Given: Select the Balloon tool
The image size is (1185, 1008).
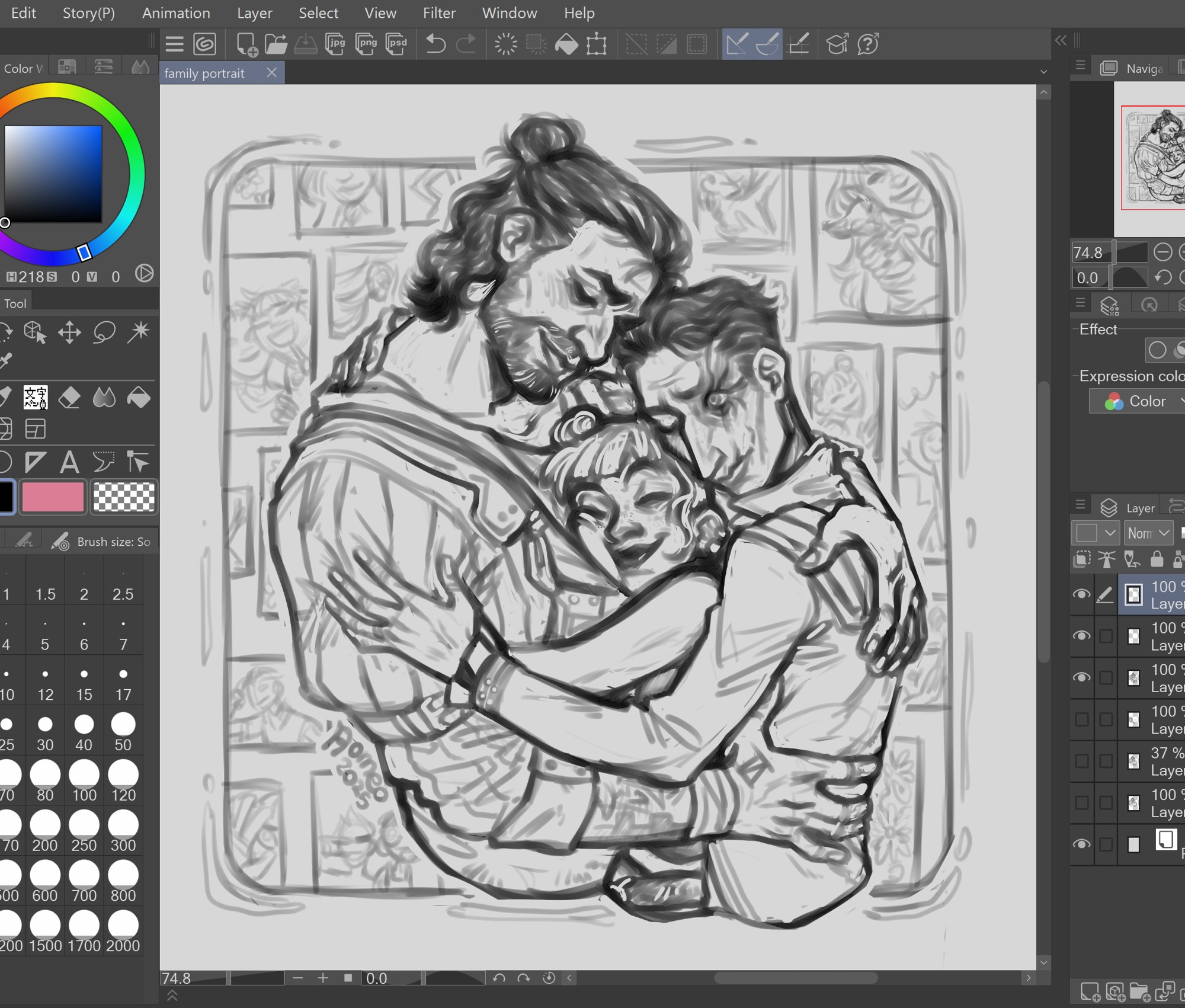Looking at the screenshot, I should tap(104, 462).
